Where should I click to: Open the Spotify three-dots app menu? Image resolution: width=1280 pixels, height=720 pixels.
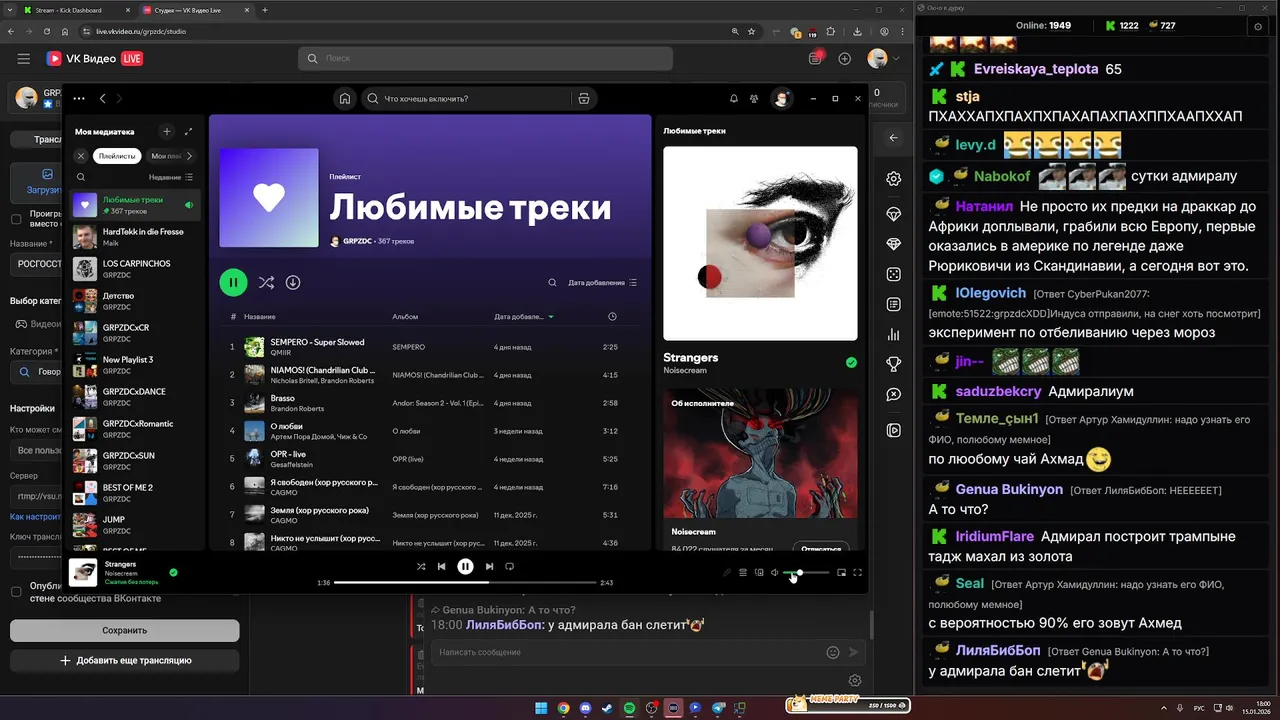tap(79, 99)
